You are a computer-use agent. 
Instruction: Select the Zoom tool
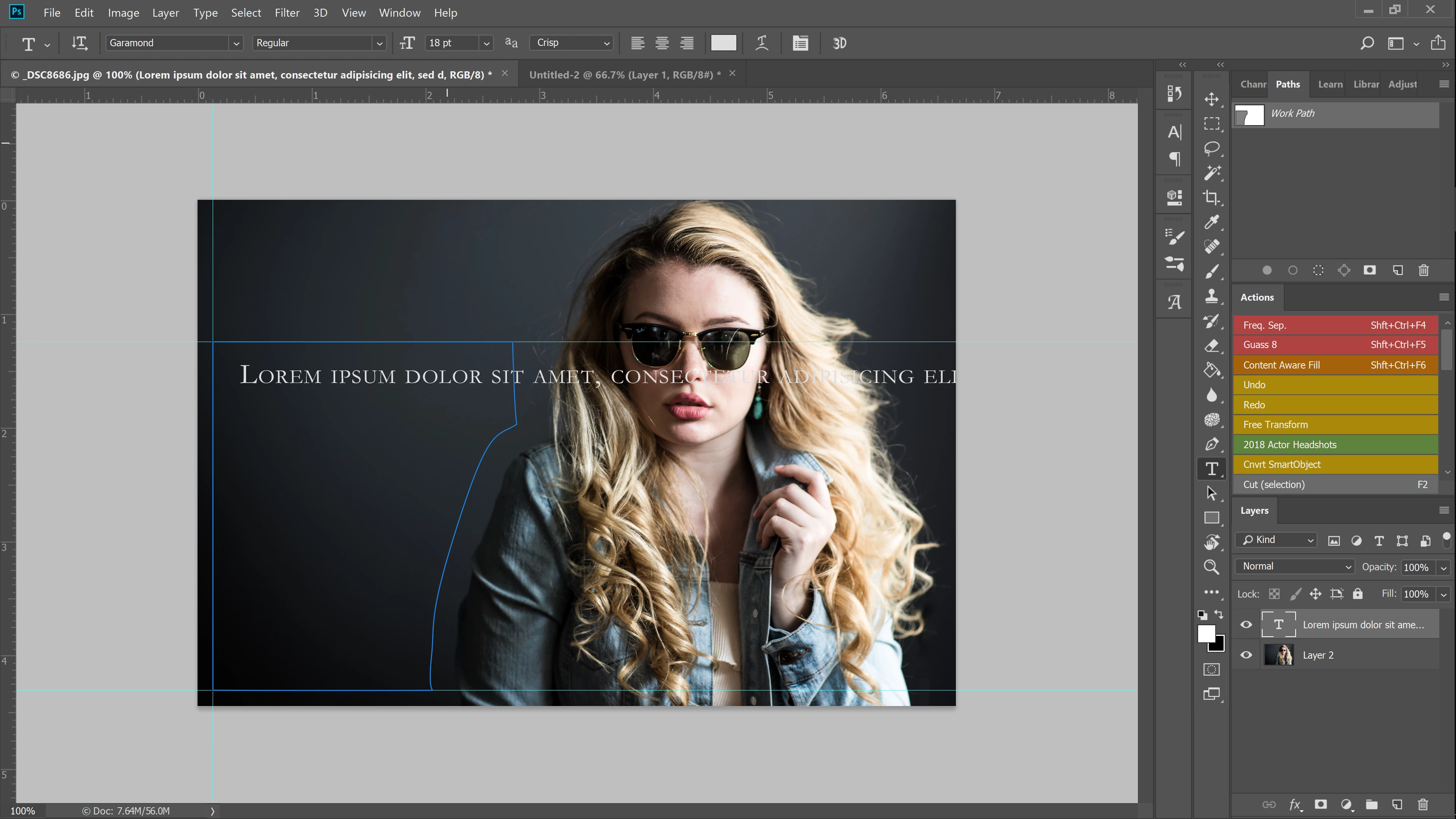tap(1211, 567)
